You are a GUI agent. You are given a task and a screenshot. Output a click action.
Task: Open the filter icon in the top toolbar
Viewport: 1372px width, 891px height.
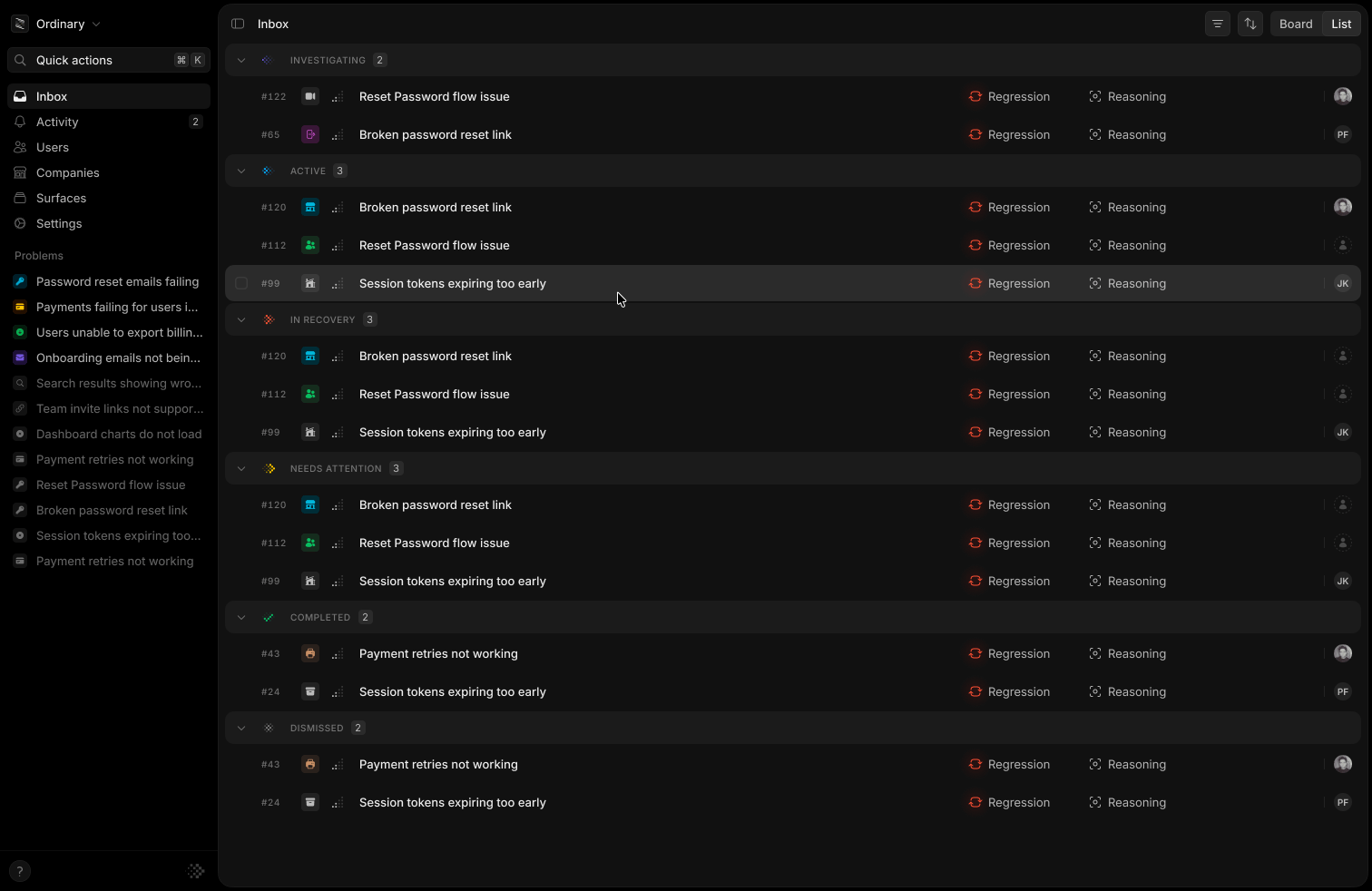pos(1218,24)
